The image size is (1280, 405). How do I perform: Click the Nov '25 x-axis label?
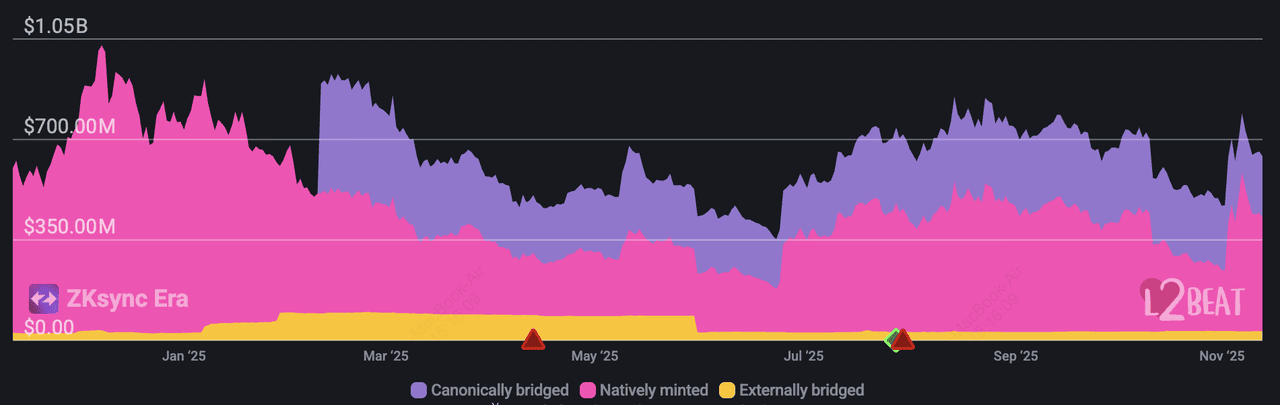tap(1221, 356)
